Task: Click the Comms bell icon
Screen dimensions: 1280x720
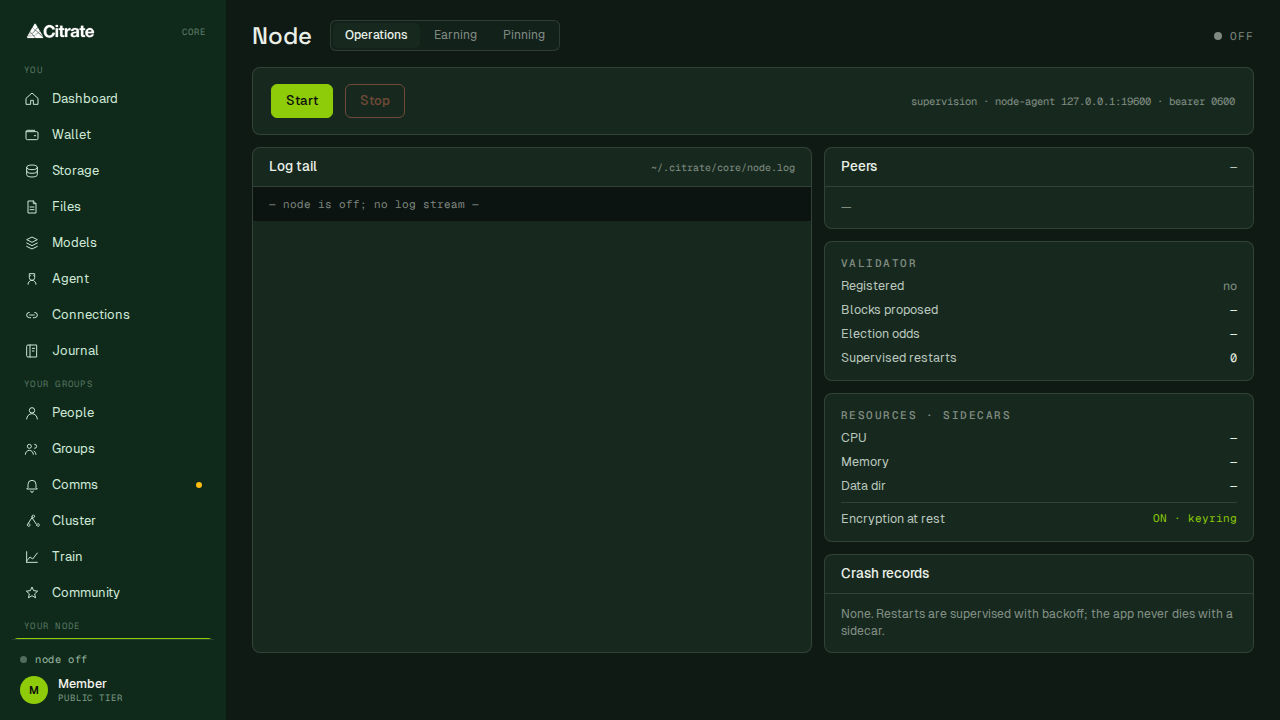Action: [x=32, y=485]
